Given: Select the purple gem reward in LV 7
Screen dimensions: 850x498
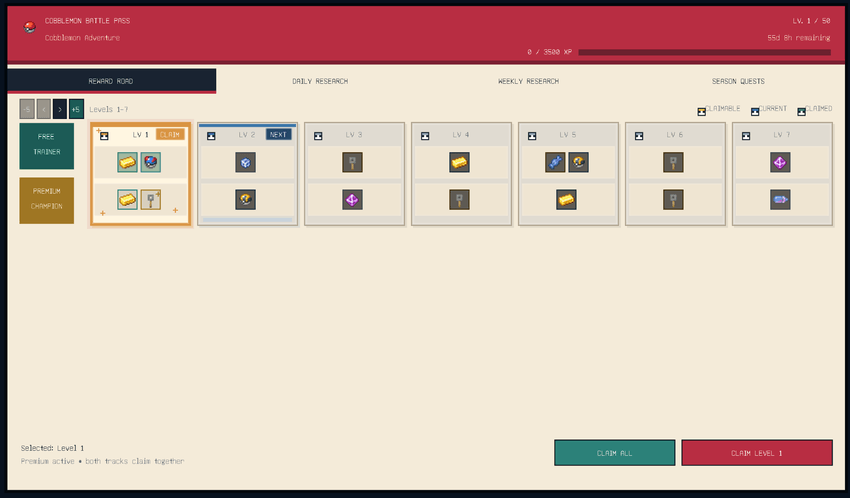Looking at the screenshot, I should click(780, 162).
